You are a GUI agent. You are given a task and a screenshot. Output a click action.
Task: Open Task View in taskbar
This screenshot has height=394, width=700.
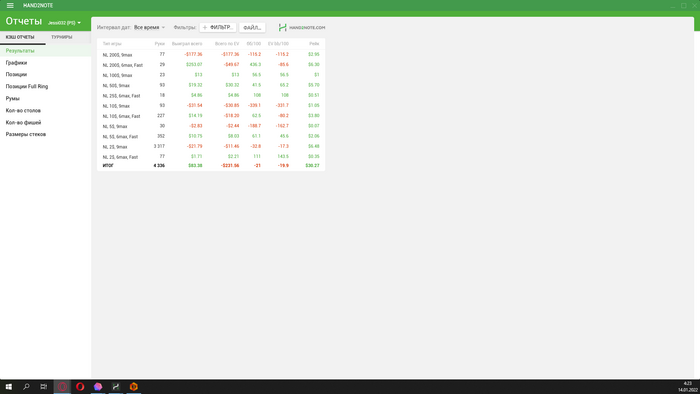[x=43, y=386]
